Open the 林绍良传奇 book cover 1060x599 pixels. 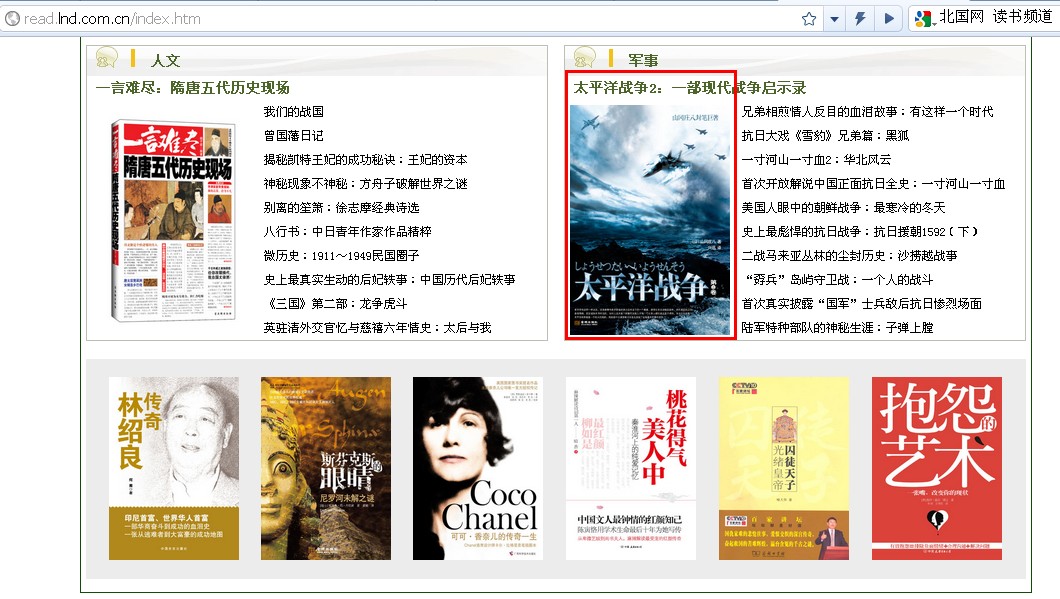[x=174, y=469]
